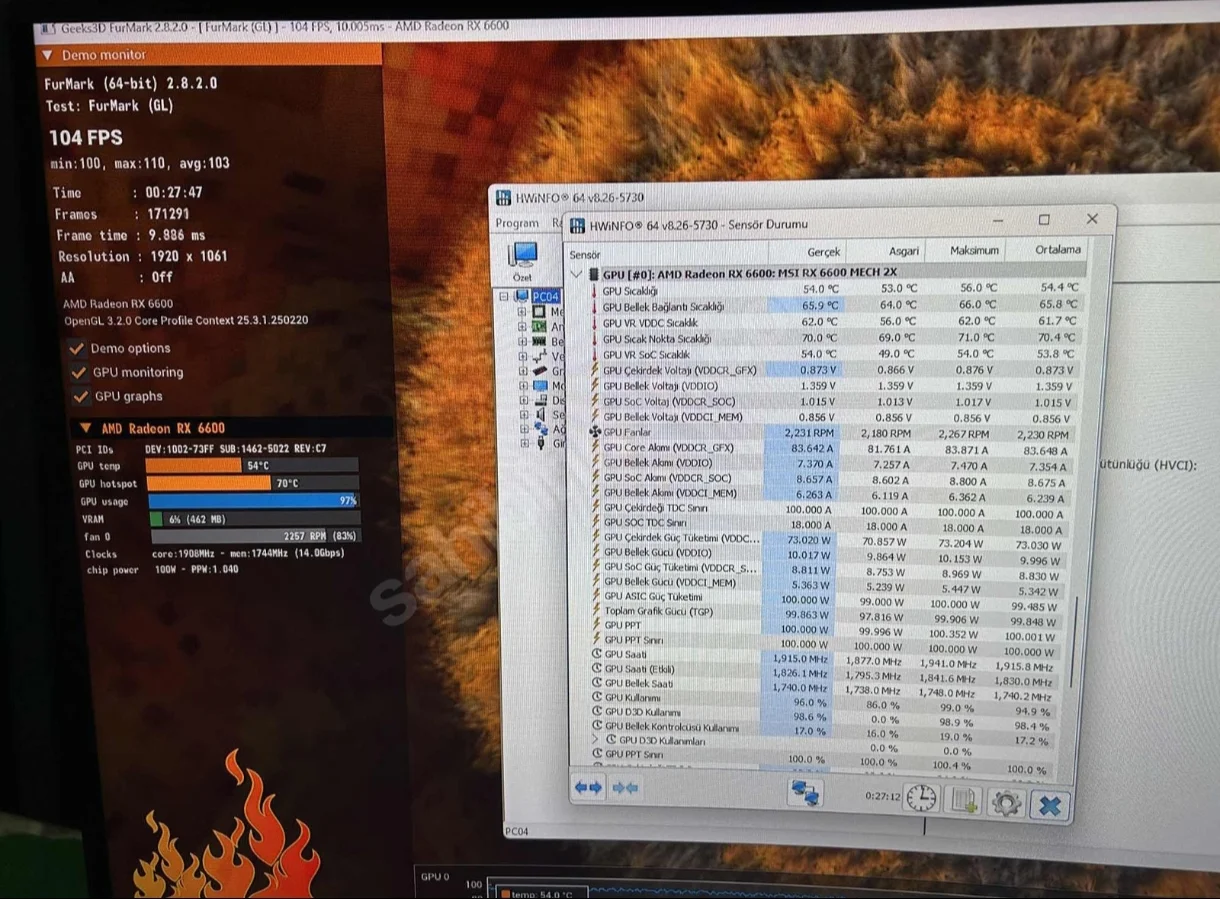This screenshot has width=1220, height=899.
Task: Collapse the AMD Radeon RX 6600 section
Action: click(86, 428)
